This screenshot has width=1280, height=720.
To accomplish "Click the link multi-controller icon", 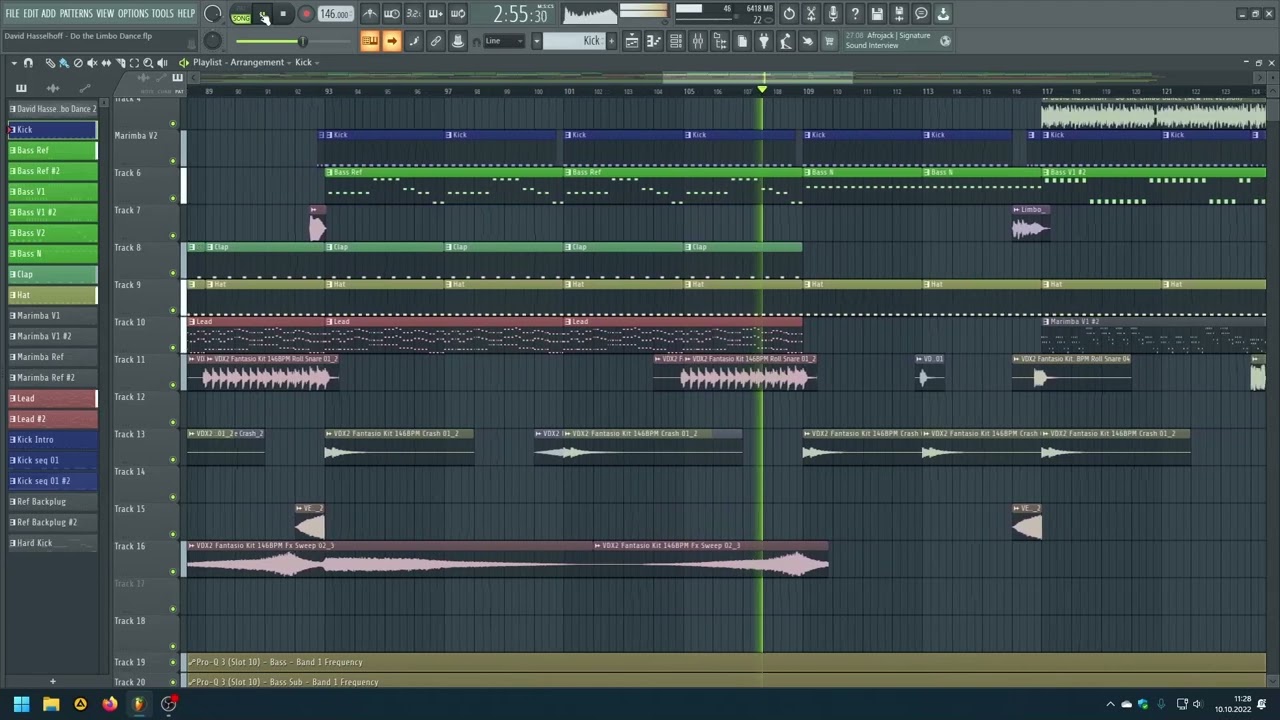I will [436, 41].
